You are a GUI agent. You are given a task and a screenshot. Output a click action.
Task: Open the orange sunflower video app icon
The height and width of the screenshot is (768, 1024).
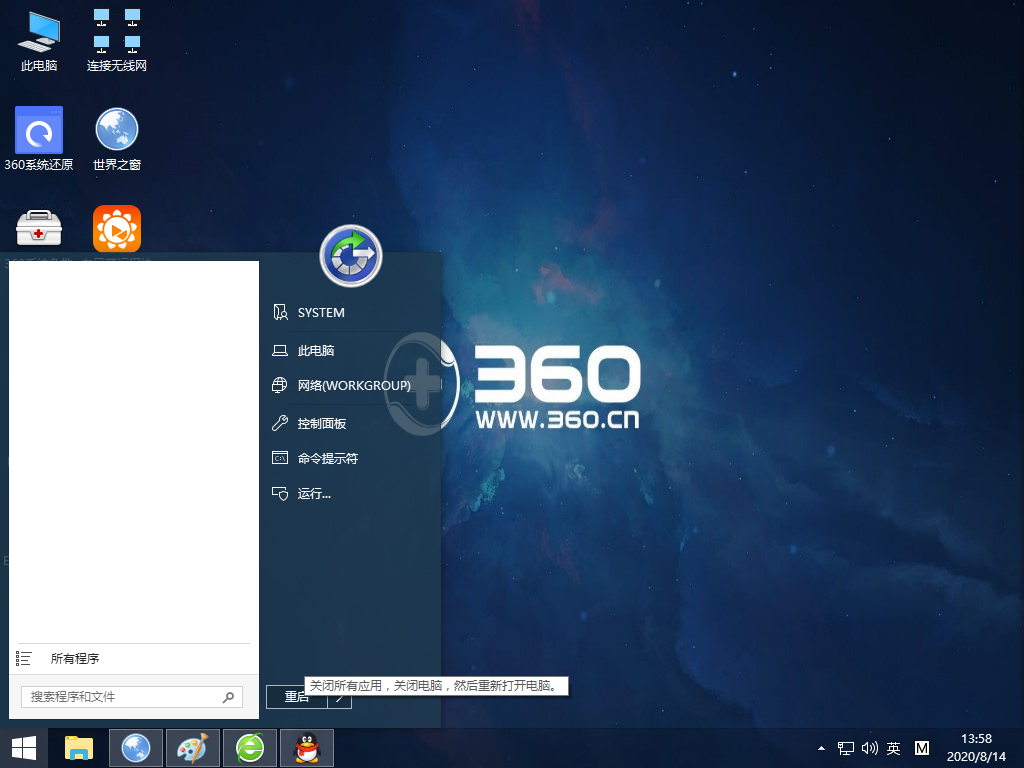click(x=117, y=228)
